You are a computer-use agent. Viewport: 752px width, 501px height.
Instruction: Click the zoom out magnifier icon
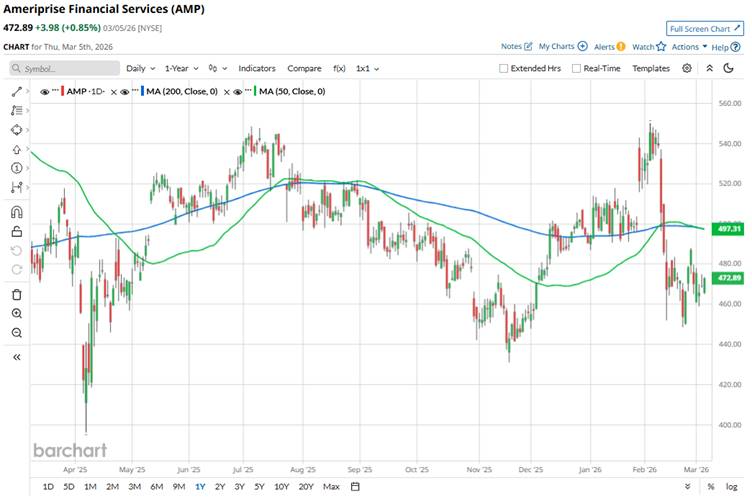(16, 333)
